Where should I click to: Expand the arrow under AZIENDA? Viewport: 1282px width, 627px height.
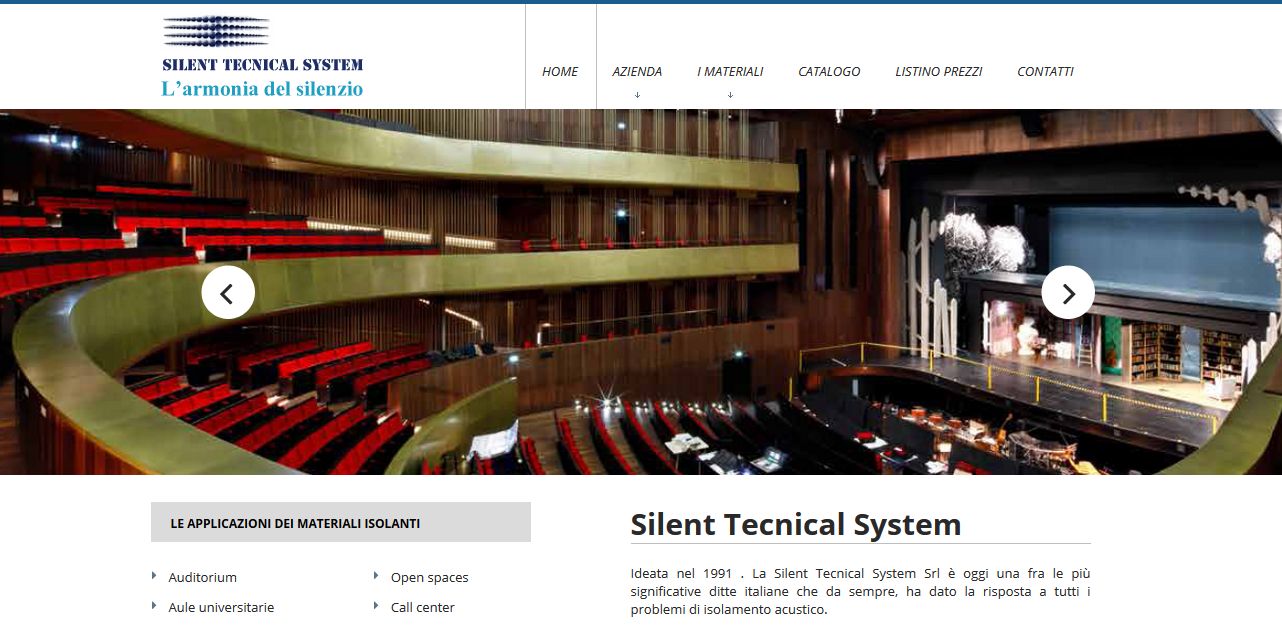[637, 95]
